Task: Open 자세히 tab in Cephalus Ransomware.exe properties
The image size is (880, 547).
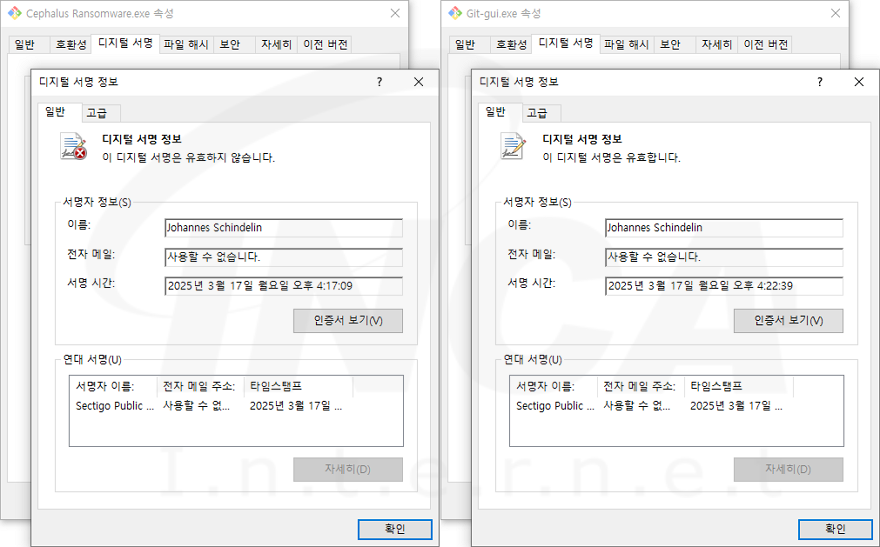Action: 276,45
